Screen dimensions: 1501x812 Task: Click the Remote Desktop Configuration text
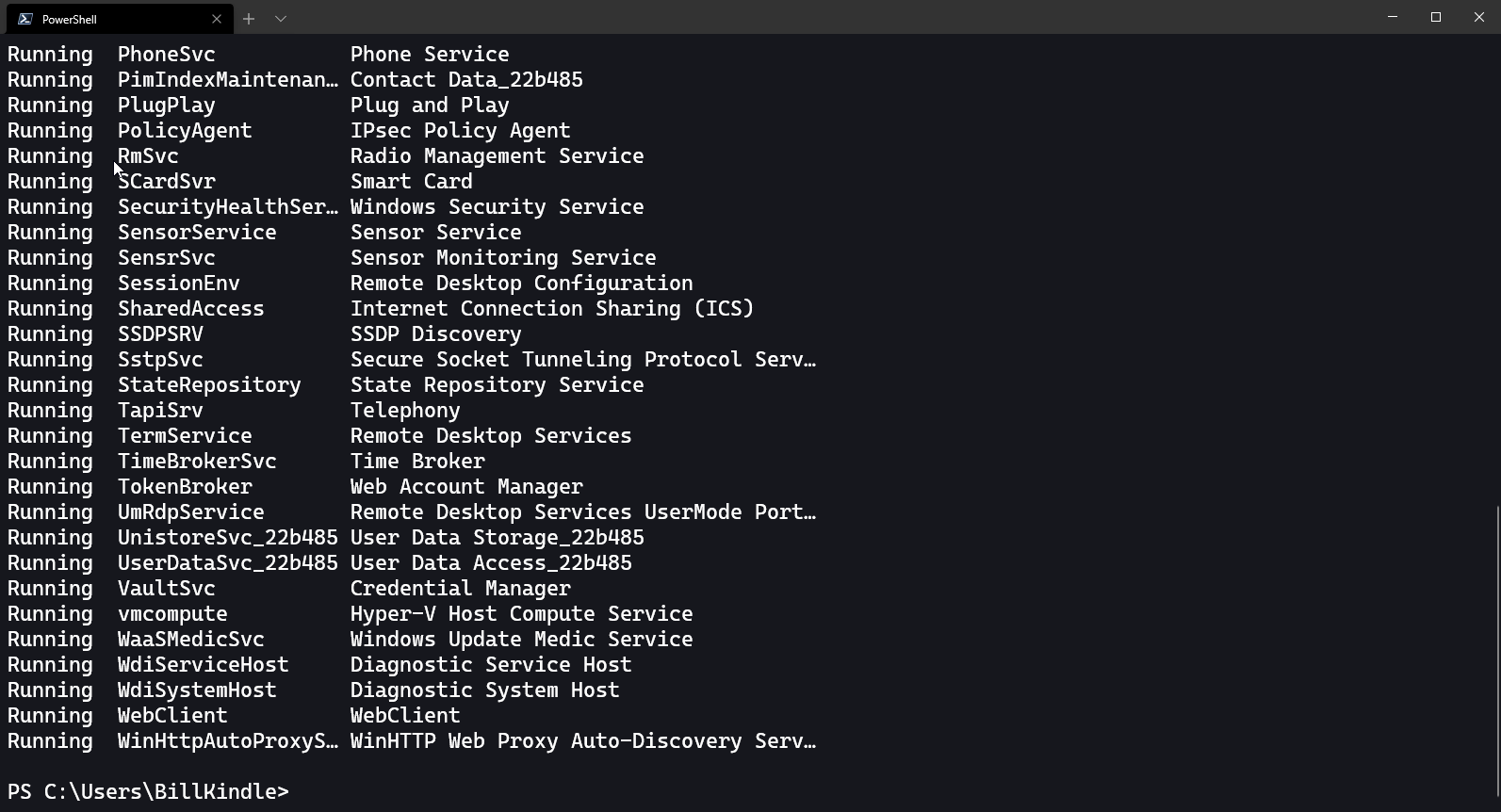522,284
